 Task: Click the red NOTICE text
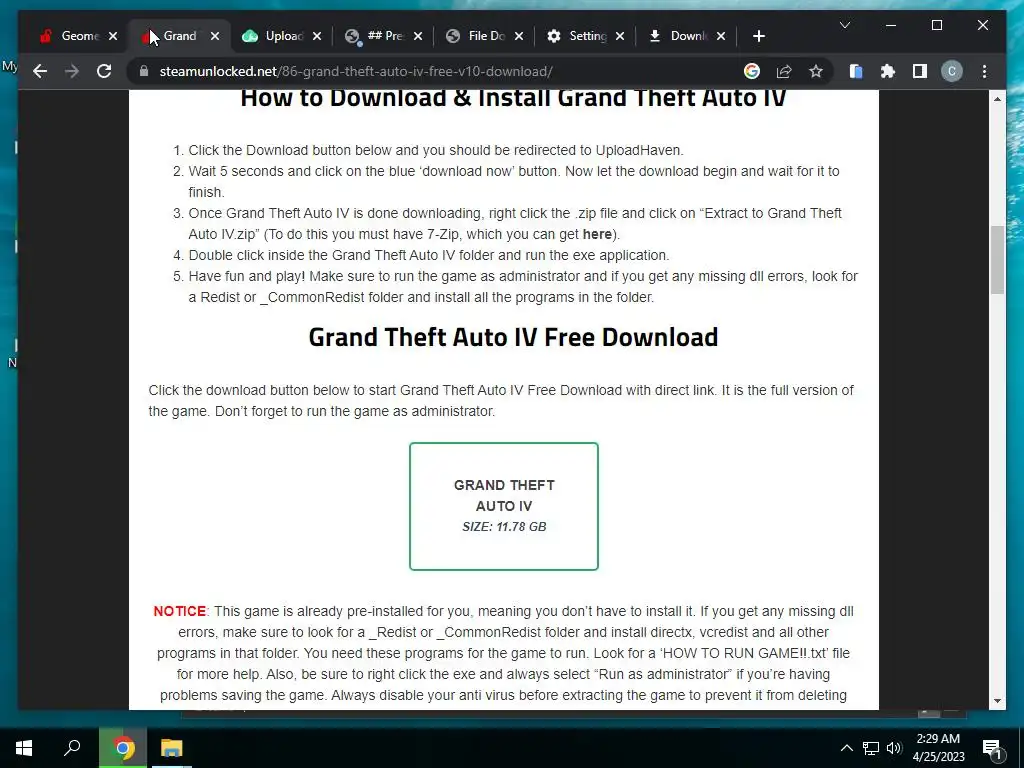click(x=180, y=611)
